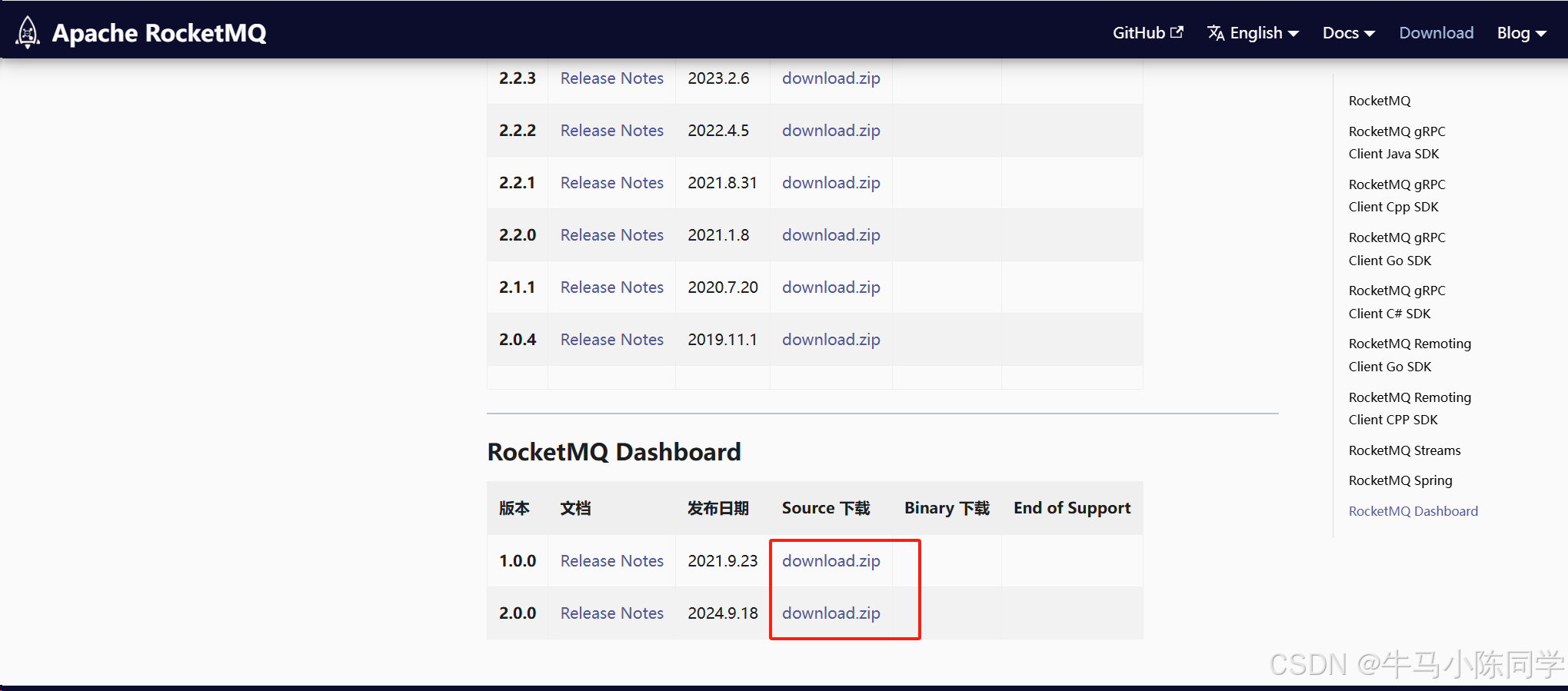Click the RocketMQ Dashboard heading
This screenshot has height=691, width=1568.
[614, 452]
